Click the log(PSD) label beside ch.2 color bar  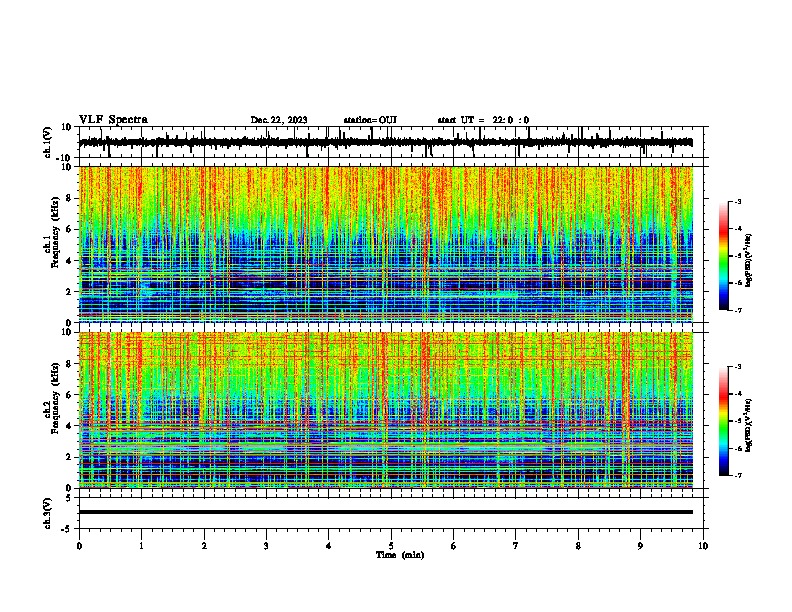coord(749,425)
